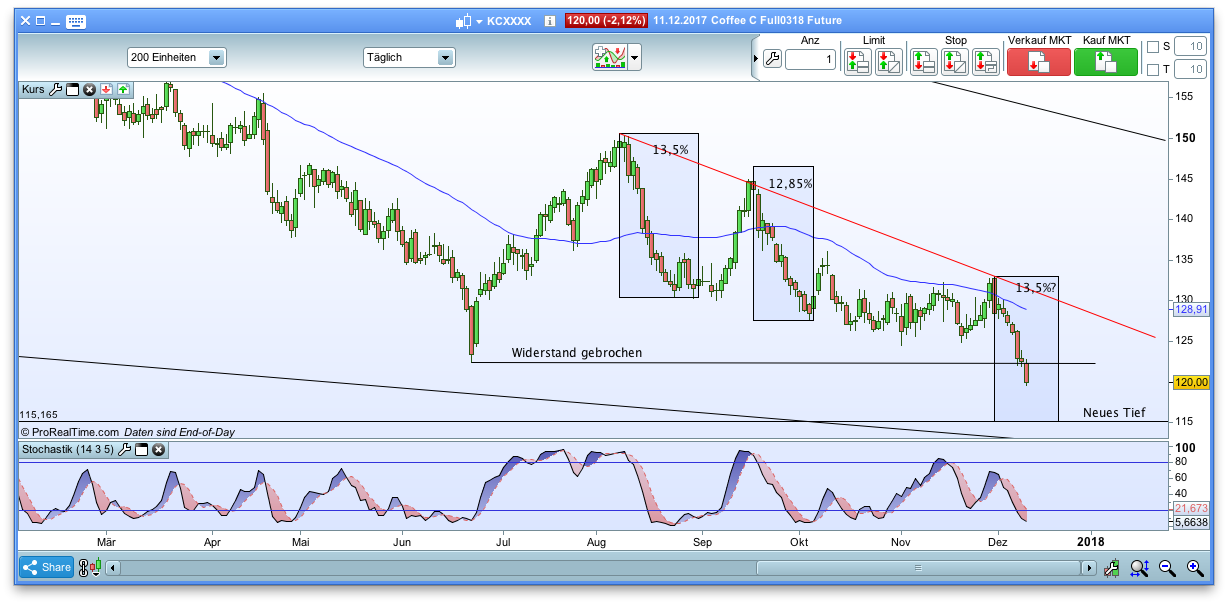Click the green up-arrow icon in the Kurs panel
Viewport: 1228px width, 605px height.
click(x=121, y=89)
